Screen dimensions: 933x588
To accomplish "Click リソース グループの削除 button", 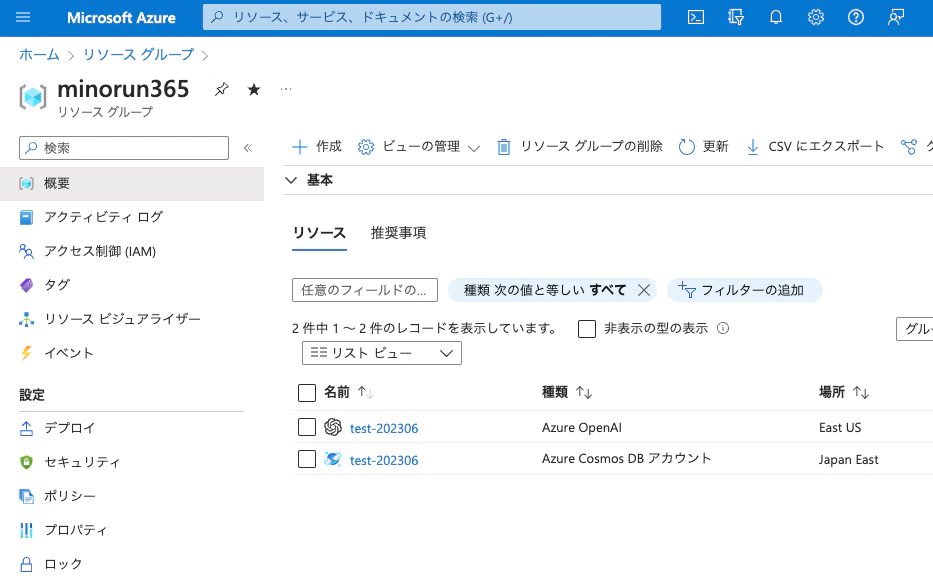I will pos(580,146).
